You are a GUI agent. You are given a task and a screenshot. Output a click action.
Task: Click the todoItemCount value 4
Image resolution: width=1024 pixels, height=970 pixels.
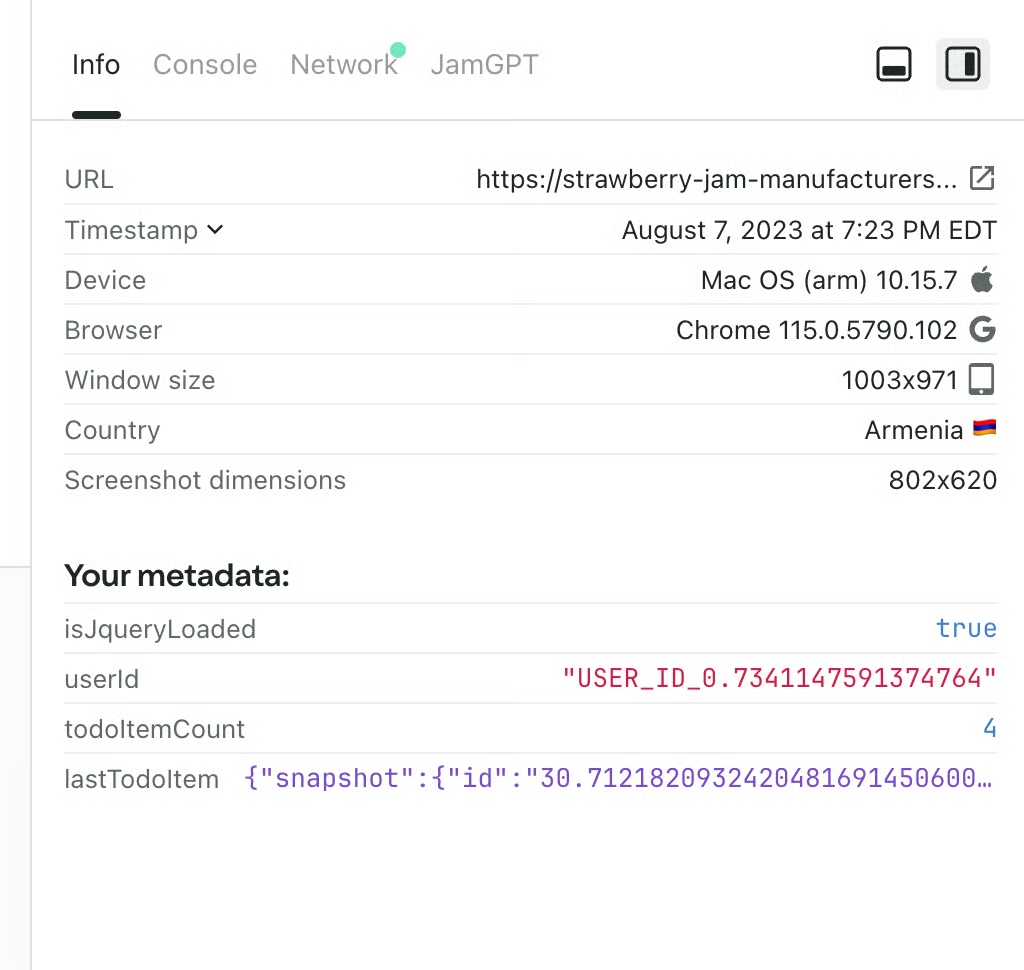pos(989,729)
